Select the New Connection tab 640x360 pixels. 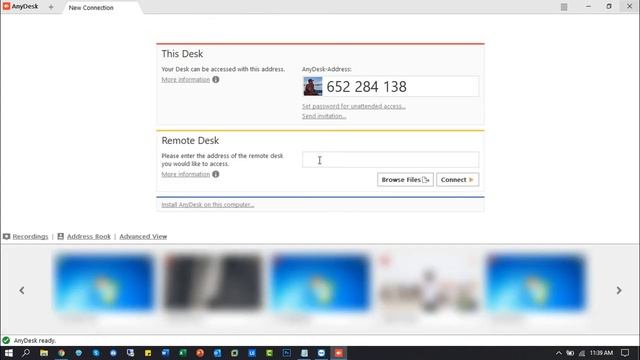pyautogui.click(x=91, y=7)
